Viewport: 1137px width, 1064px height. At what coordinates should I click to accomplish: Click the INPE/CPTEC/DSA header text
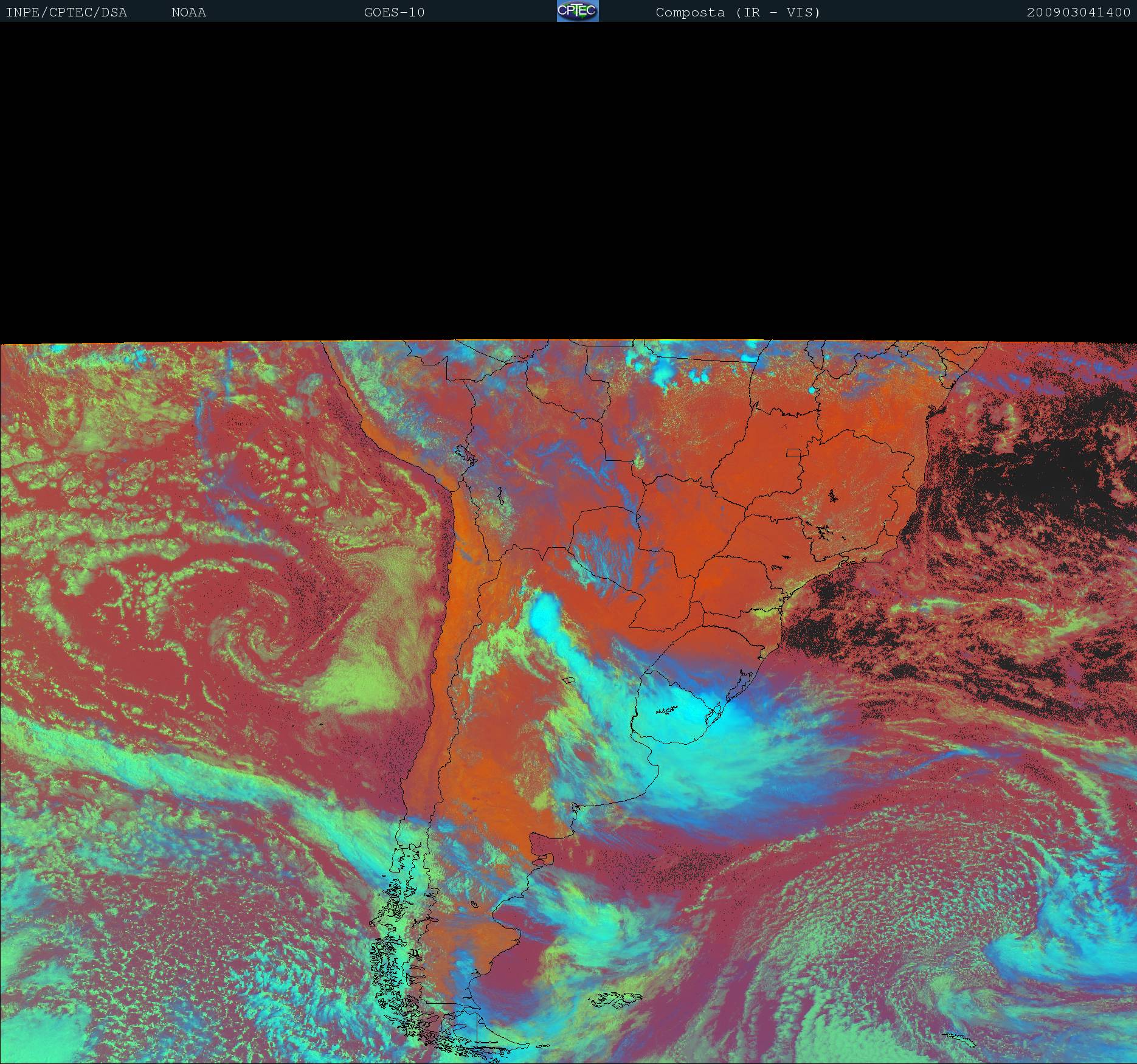coord(66,13)
